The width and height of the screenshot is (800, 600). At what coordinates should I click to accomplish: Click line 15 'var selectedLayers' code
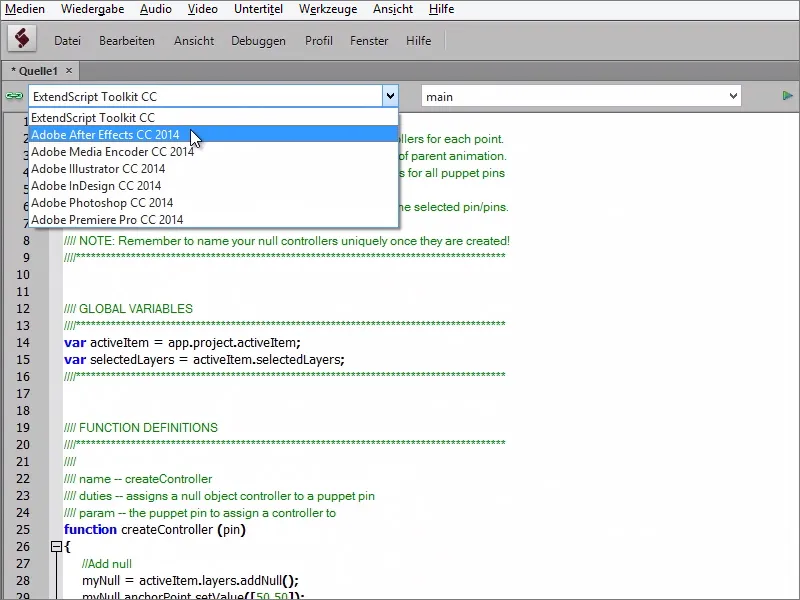pos(204,360)
